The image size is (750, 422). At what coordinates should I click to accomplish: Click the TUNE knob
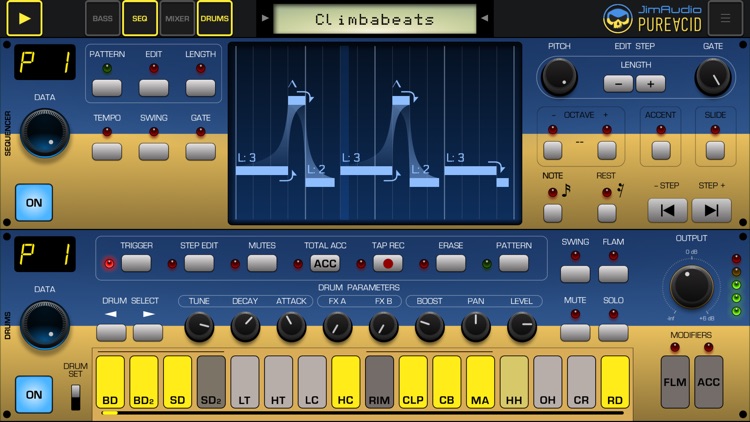point(199,327)
